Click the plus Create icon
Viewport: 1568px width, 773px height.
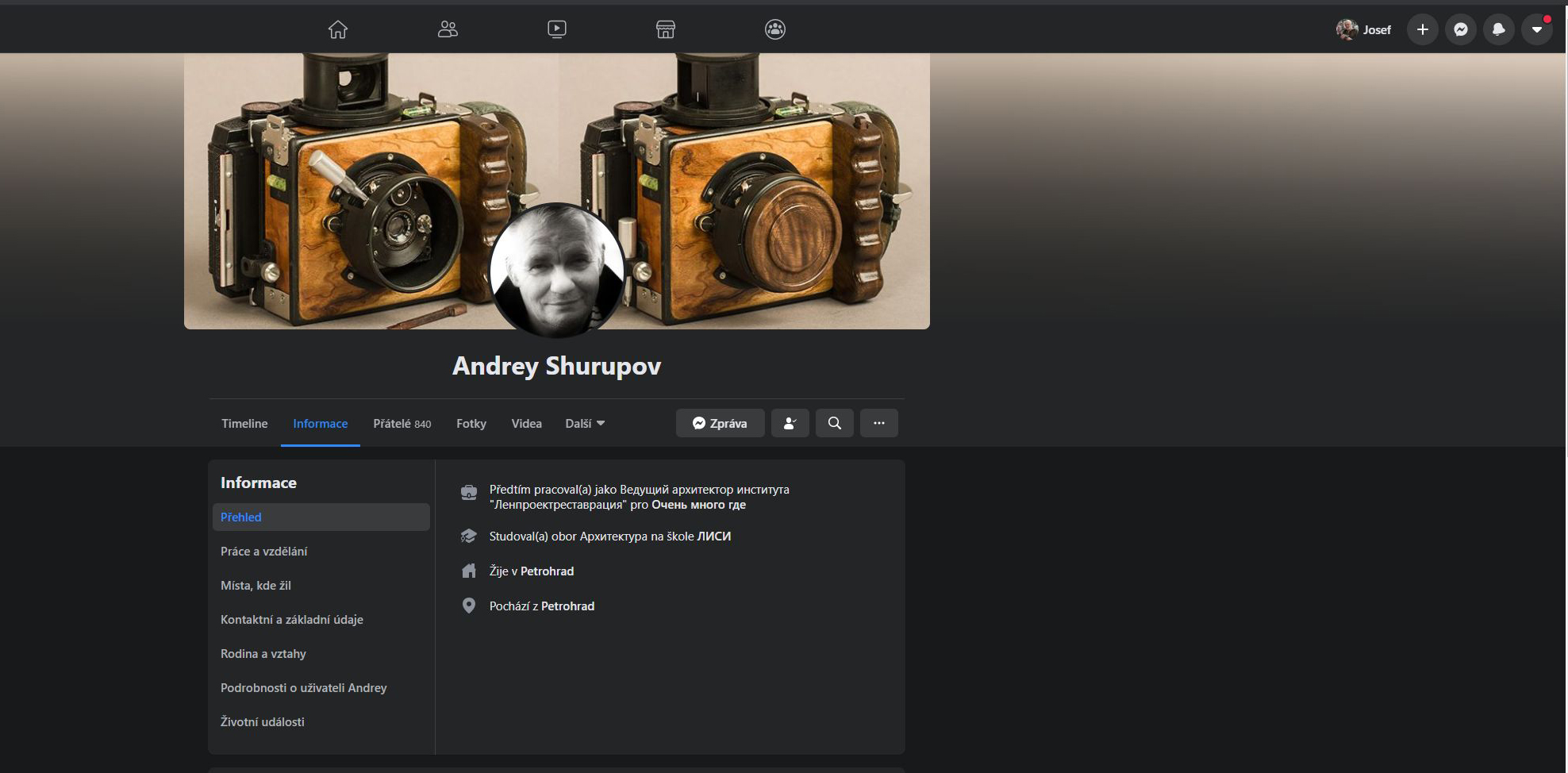pos(1423,29)
